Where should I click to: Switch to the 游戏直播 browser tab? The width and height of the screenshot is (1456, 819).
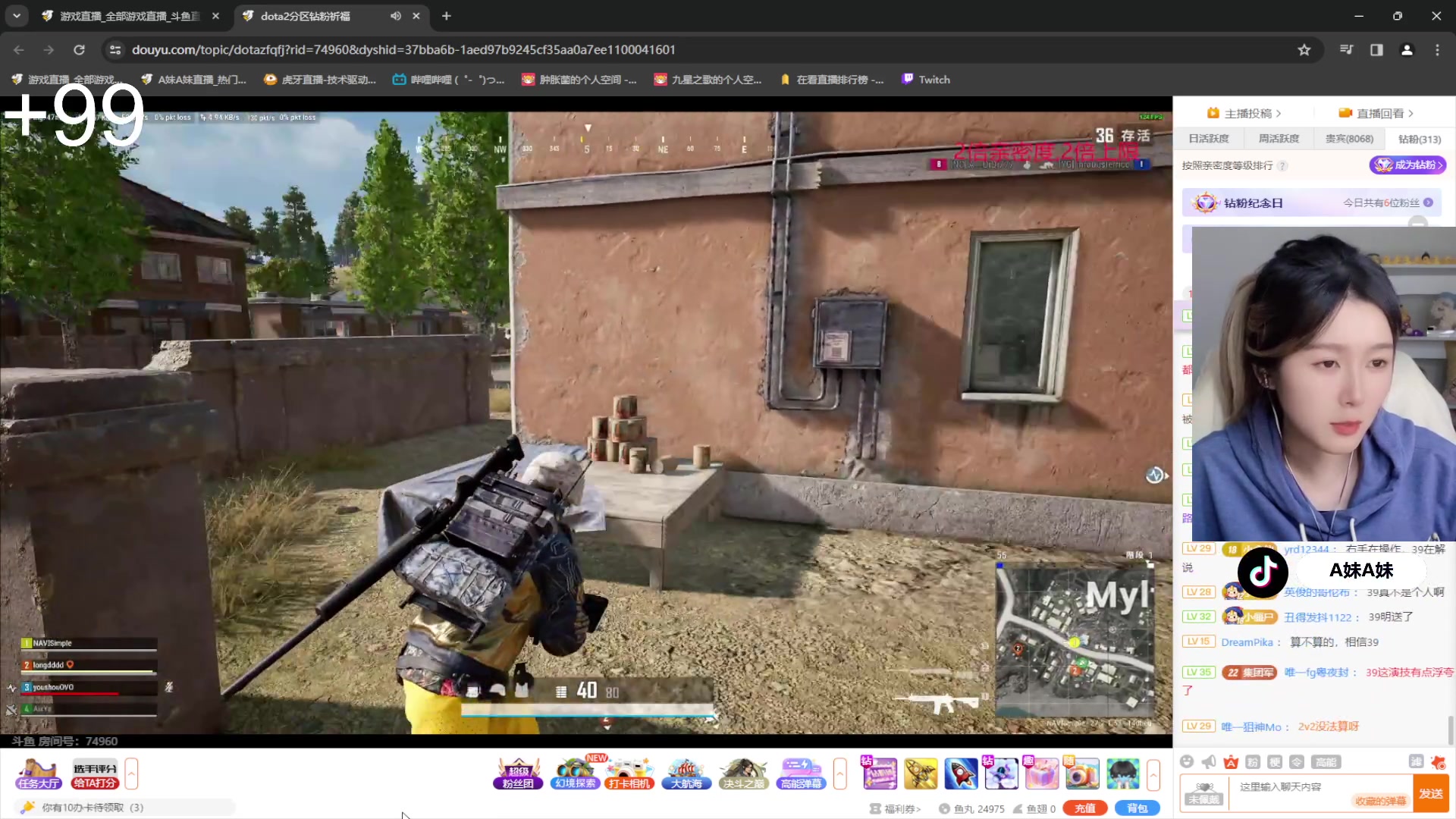click(129, 16)
